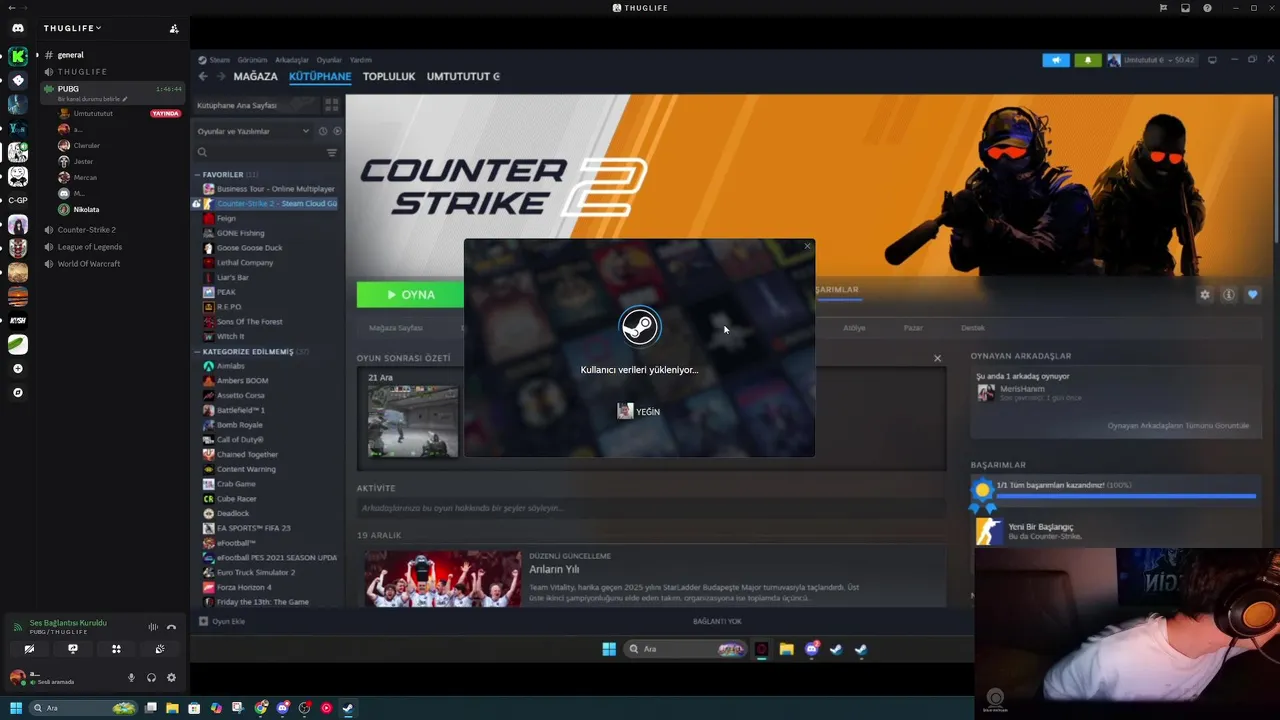Switch Steam to Big Picture mode icon

(1212, 60)
